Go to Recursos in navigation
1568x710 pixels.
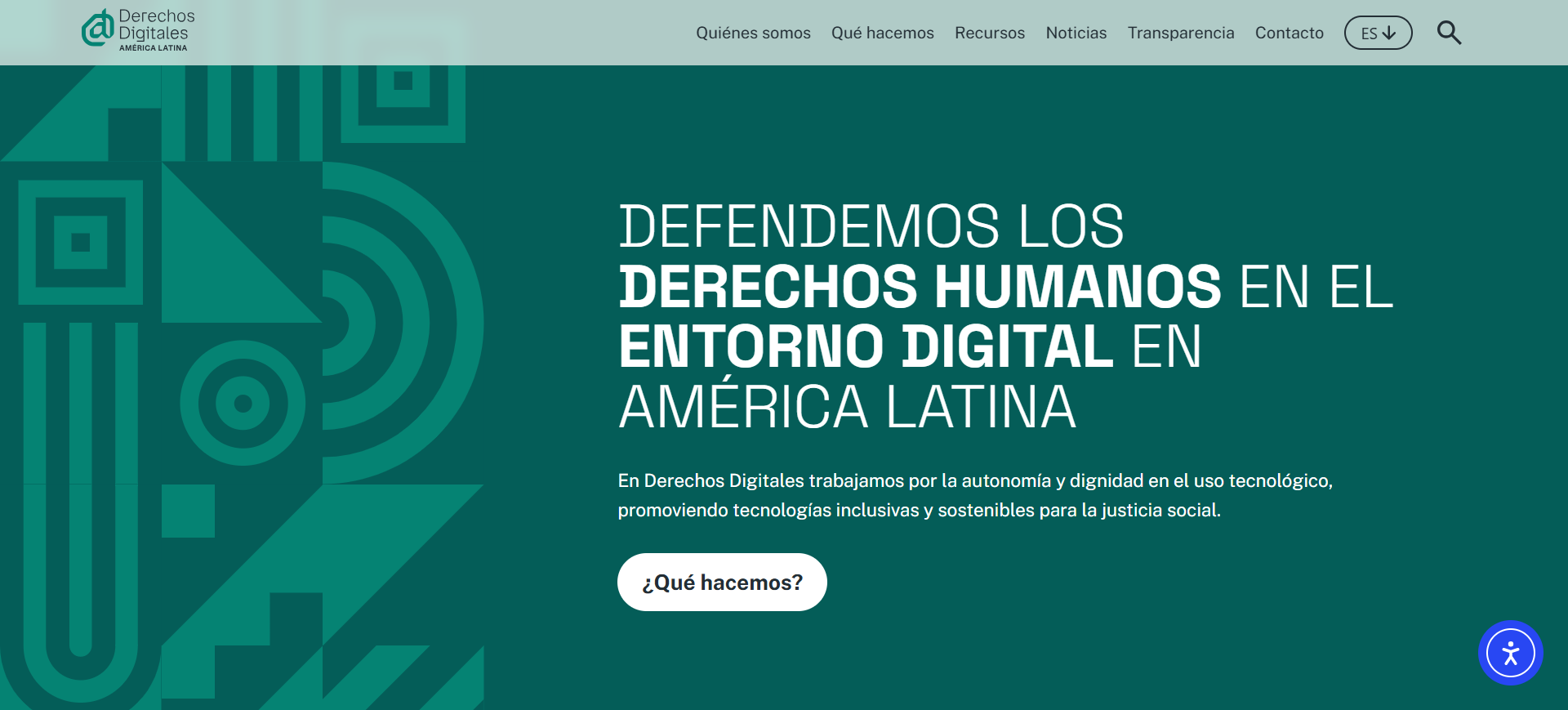click(x=990, y=33)
